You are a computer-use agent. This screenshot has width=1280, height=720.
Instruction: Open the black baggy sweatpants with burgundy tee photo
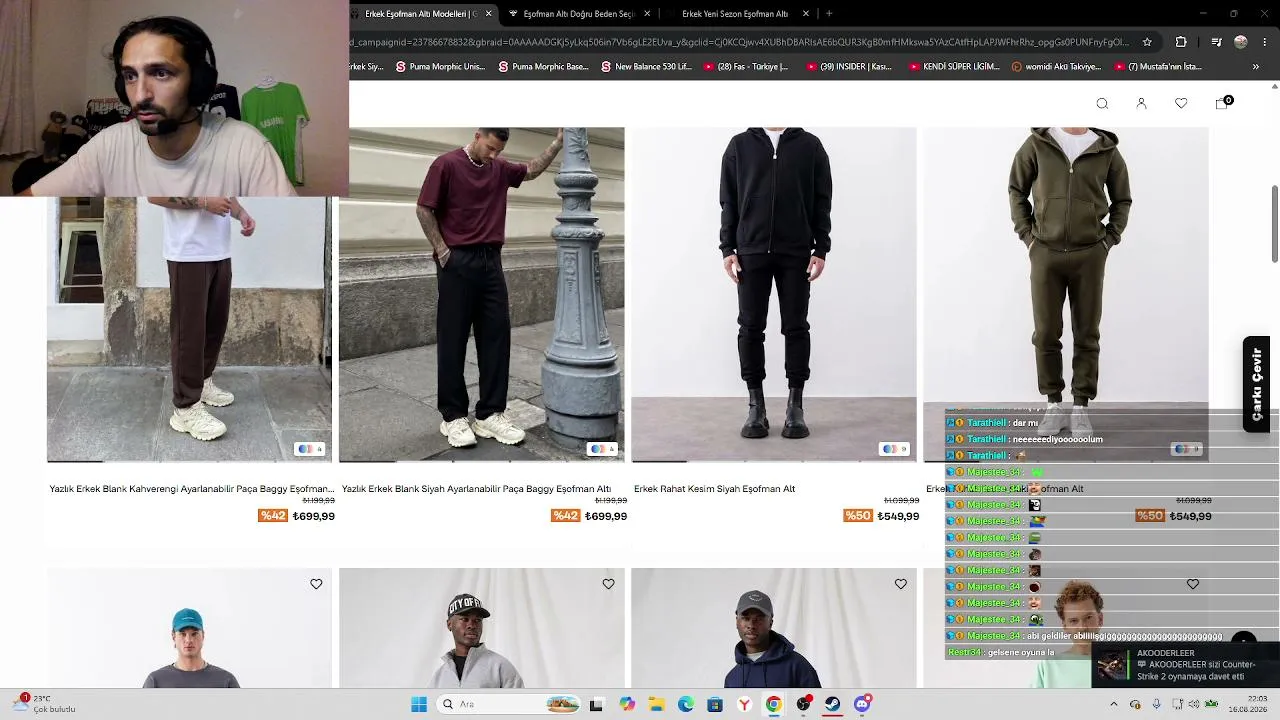[481, 294]
